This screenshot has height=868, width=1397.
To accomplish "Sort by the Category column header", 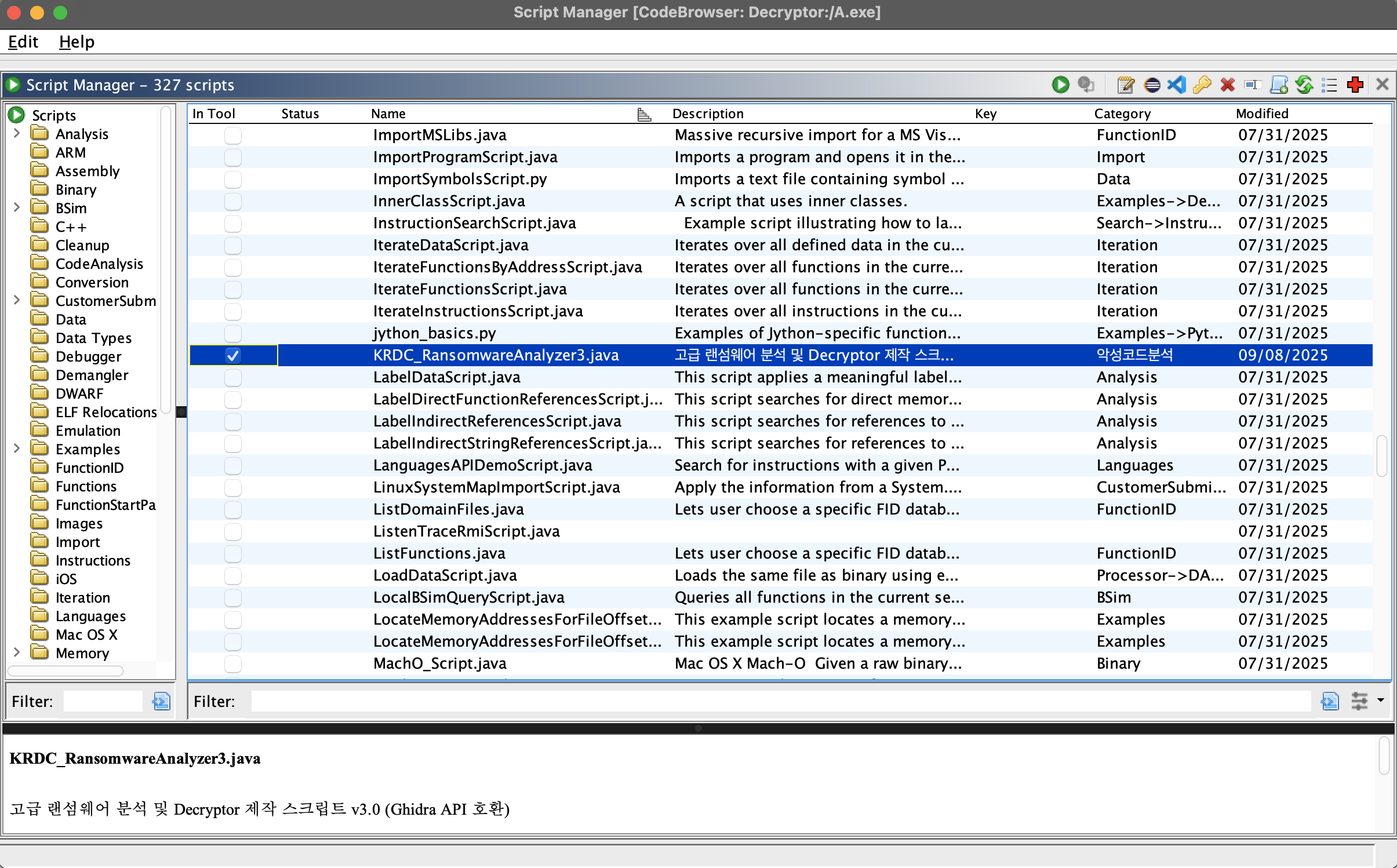I will [x=1122, y=114].
